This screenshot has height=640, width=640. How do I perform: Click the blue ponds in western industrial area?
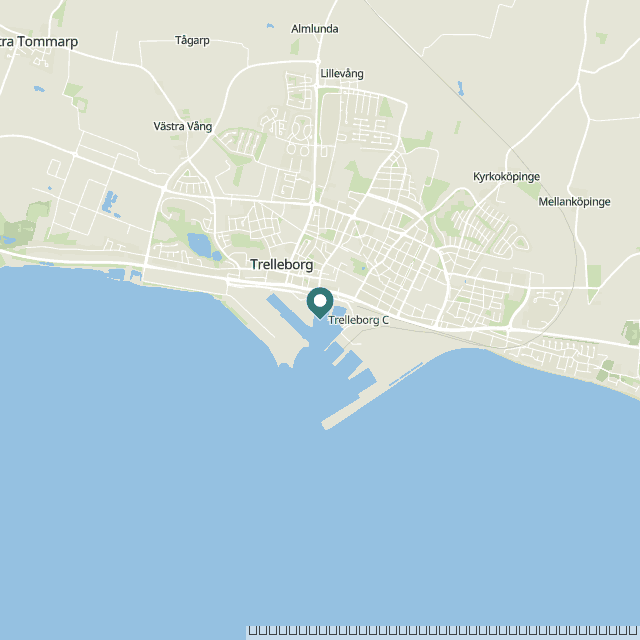tap(109, 202)
